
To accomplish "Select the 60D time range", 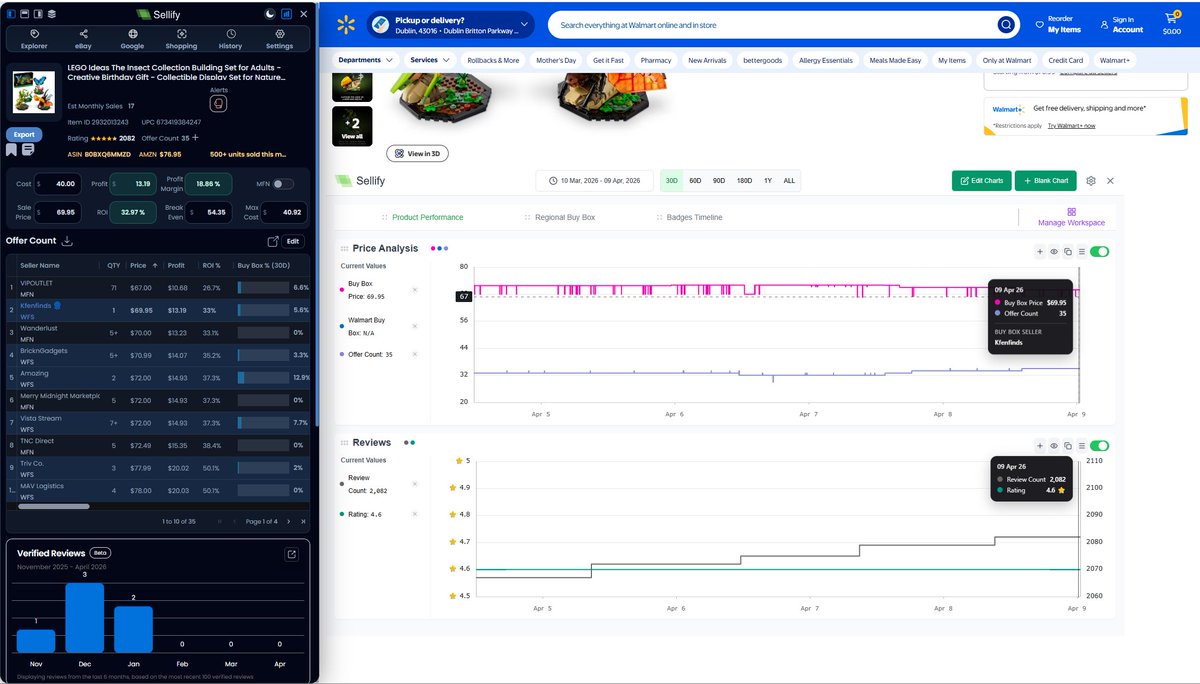I will point(695,181).
